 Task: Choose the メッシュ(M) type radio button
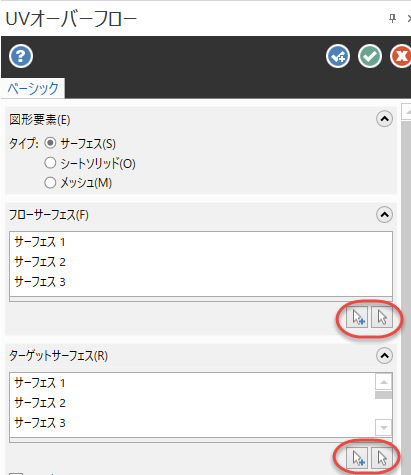tap(50, 183)
